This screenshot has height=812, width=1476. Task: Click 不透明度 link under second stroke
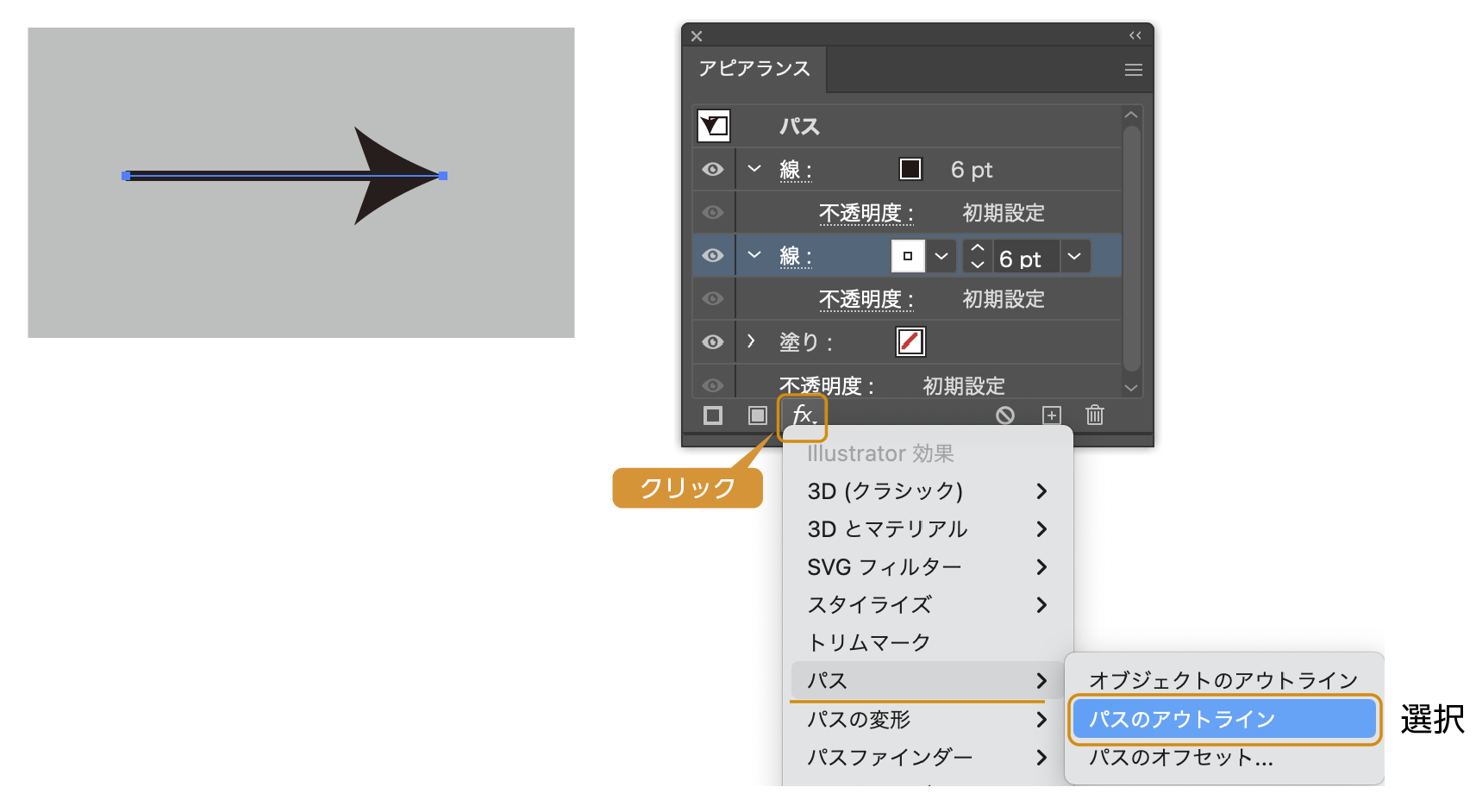(866, 299)
